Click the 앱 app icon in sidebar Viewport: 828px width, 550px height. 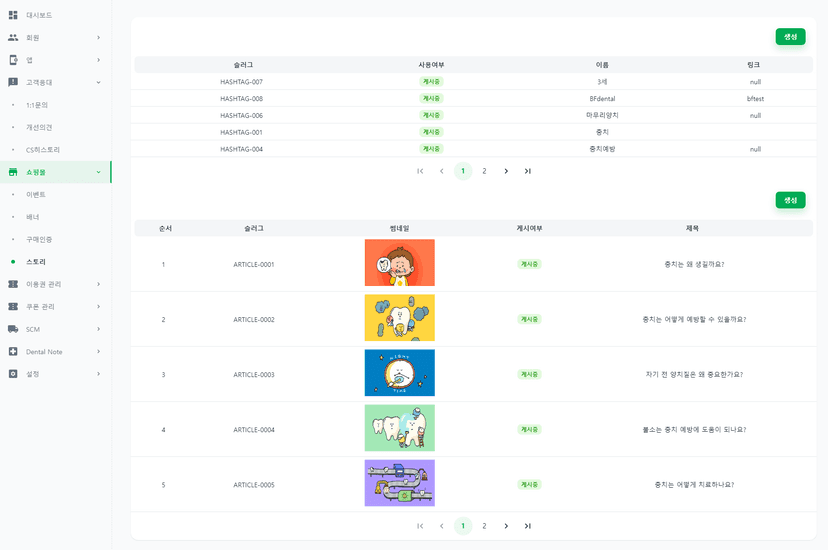[13, 60]
